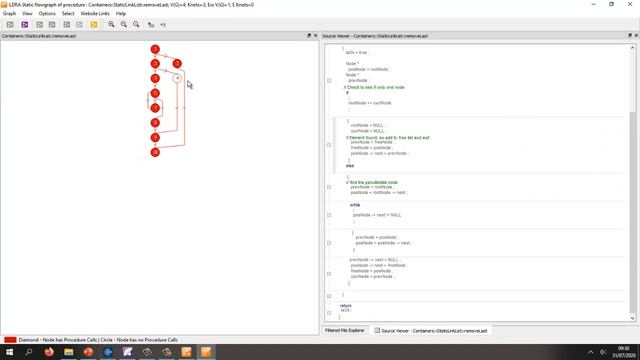Viewport: 640px width, 360px height.
Task: Toggle the marker box beside the return statement
Action: [329, 313]
